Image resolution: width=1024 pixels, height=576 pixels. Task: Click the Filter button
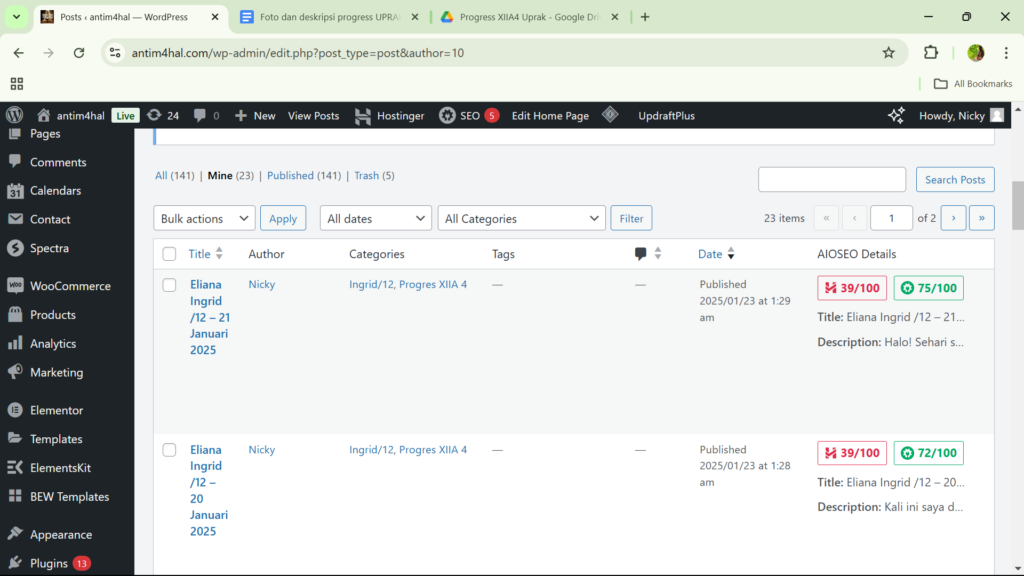(x=631, y=218)
